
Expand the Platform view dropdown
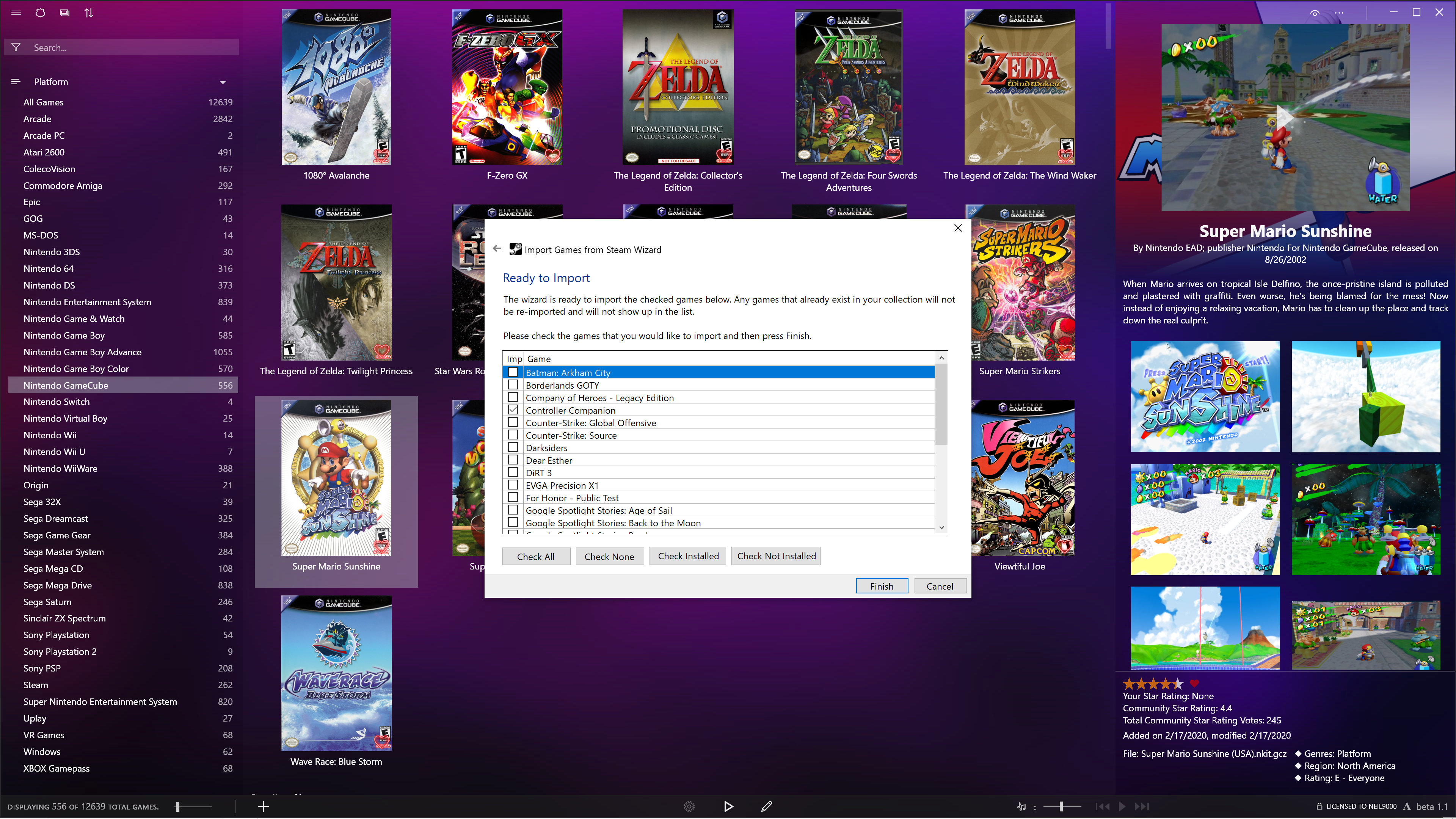223,82
